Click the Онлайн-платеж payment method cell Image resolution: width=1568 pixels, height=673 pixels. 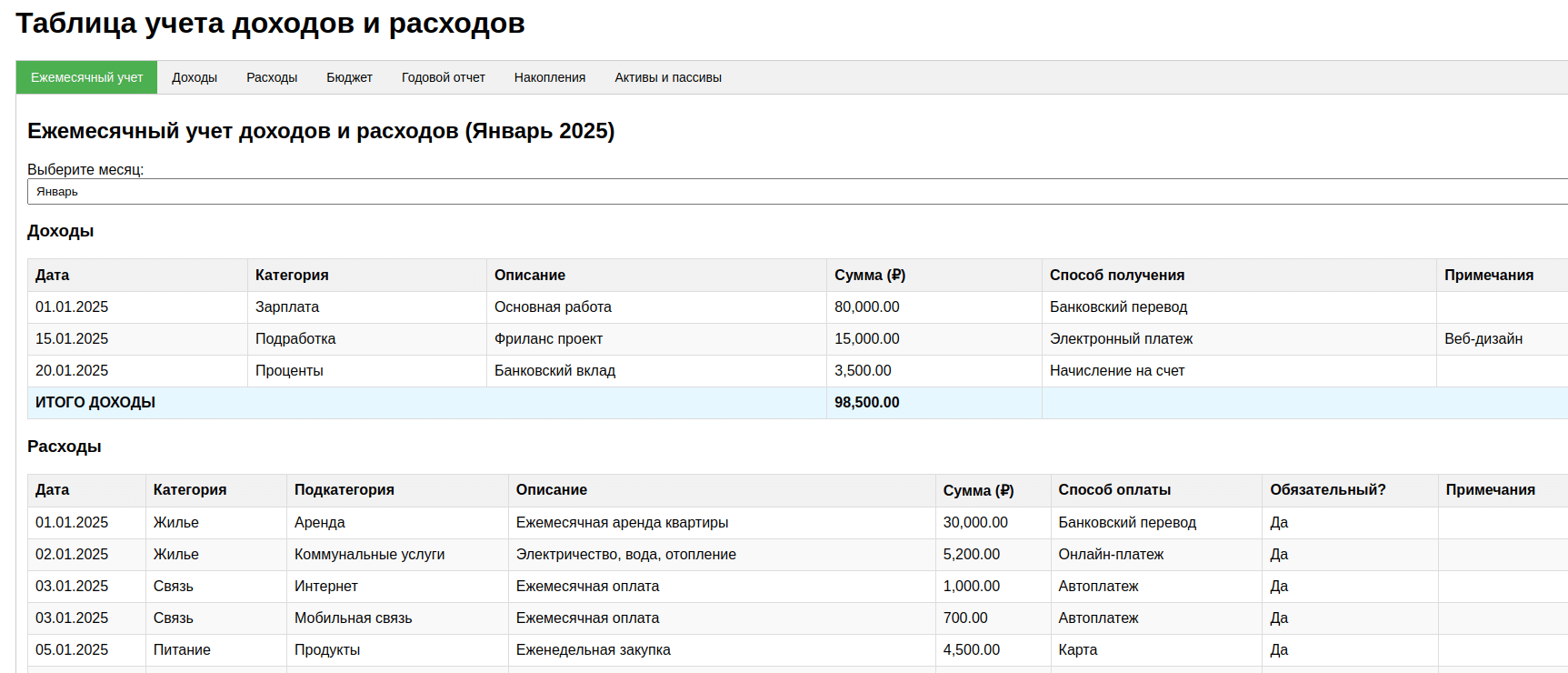pyautogui.click(x=1110, y=555)
